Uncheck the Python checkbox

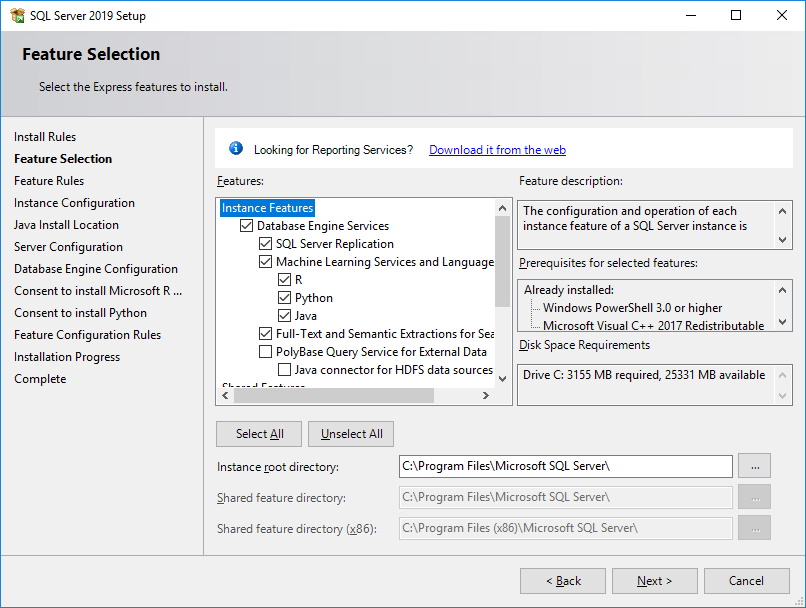(x=284, y=298)
